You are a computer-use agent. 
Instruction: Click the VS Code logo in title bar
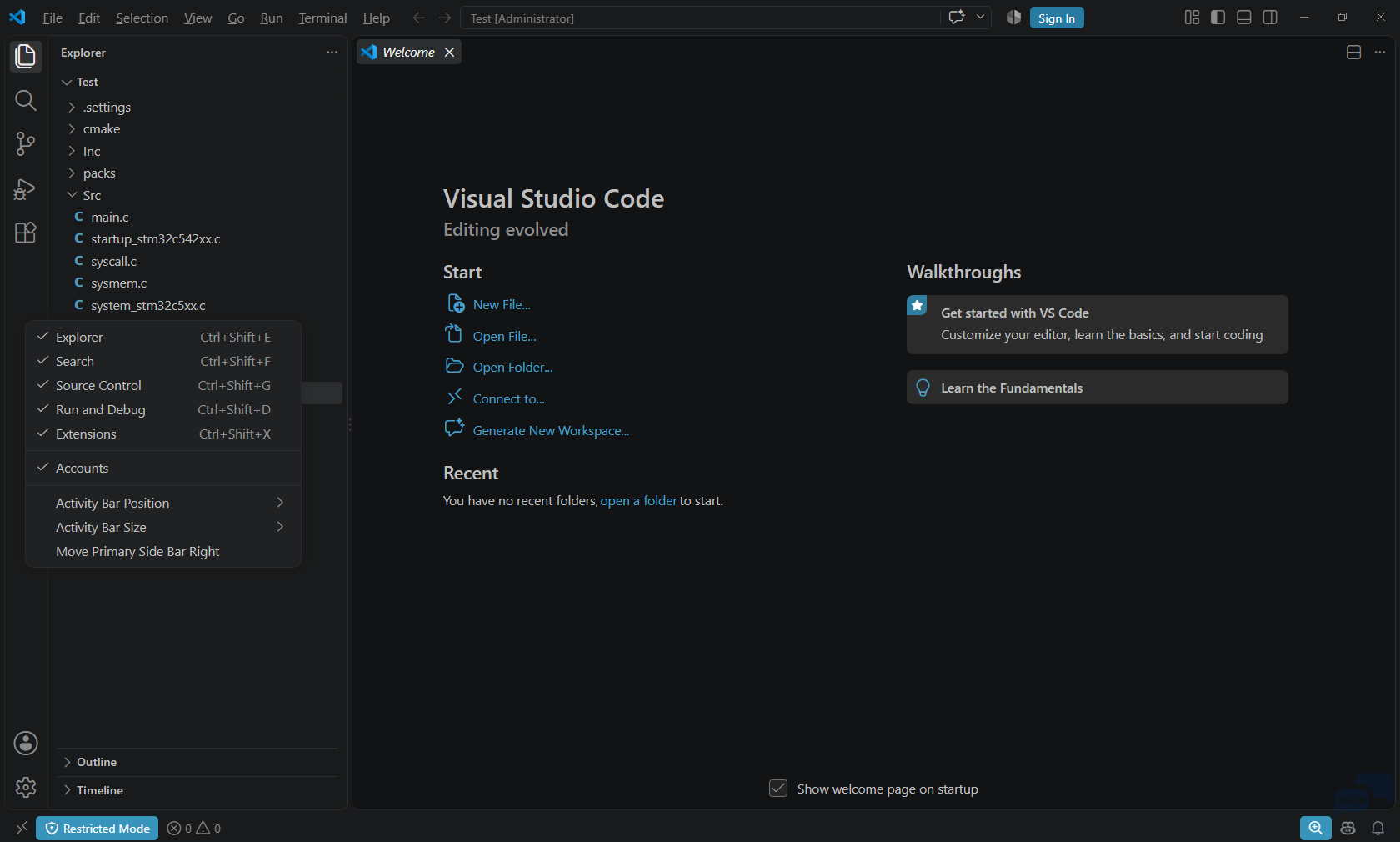[17, 18]
